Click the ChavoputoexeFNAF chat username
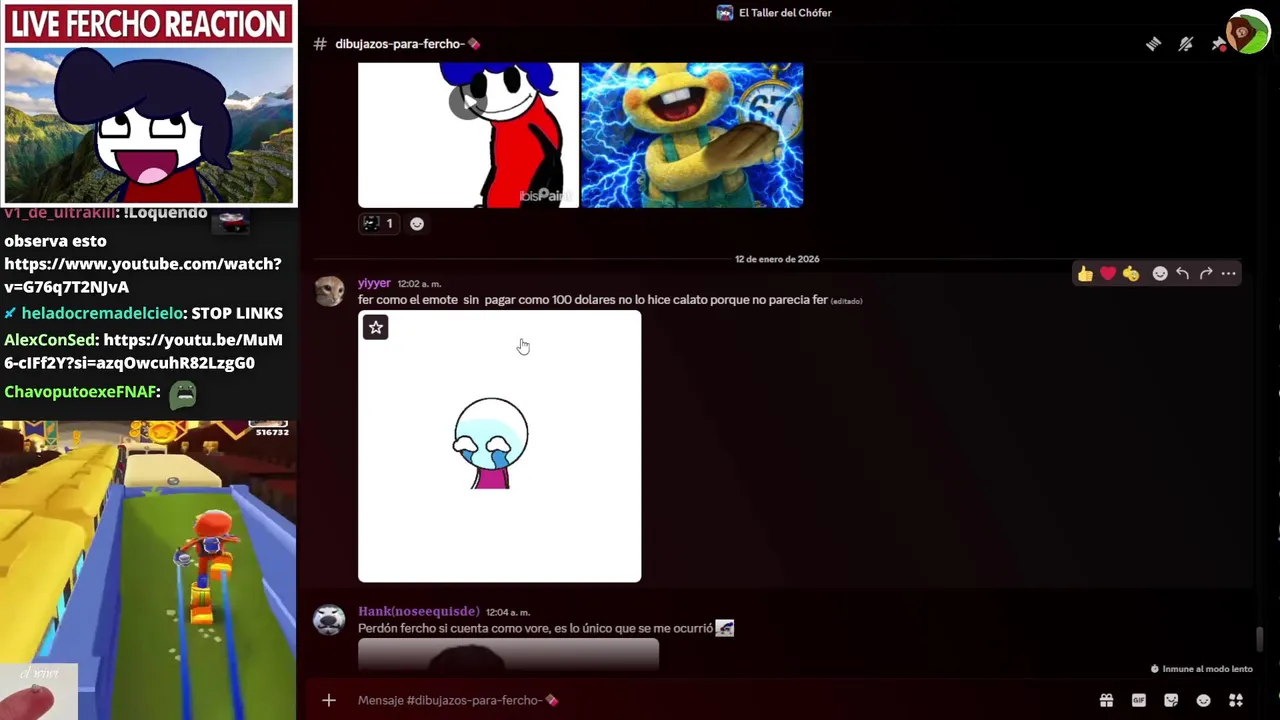The image size is (1280, 720). [x=80, y=392]
